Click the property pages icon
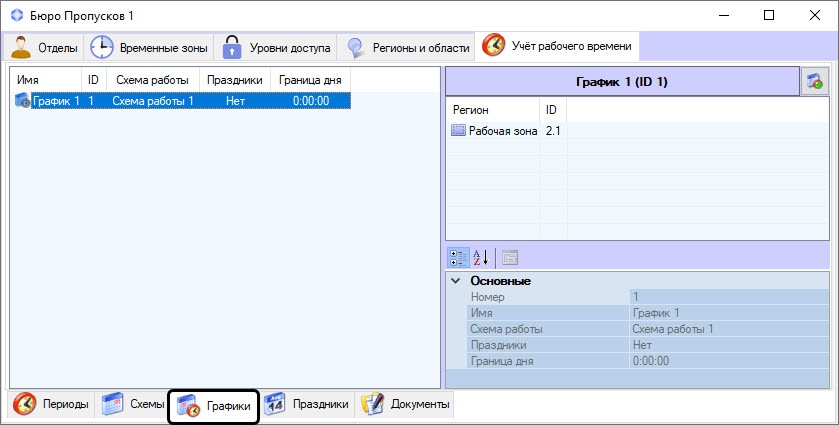839x425 pixels. 509,257
